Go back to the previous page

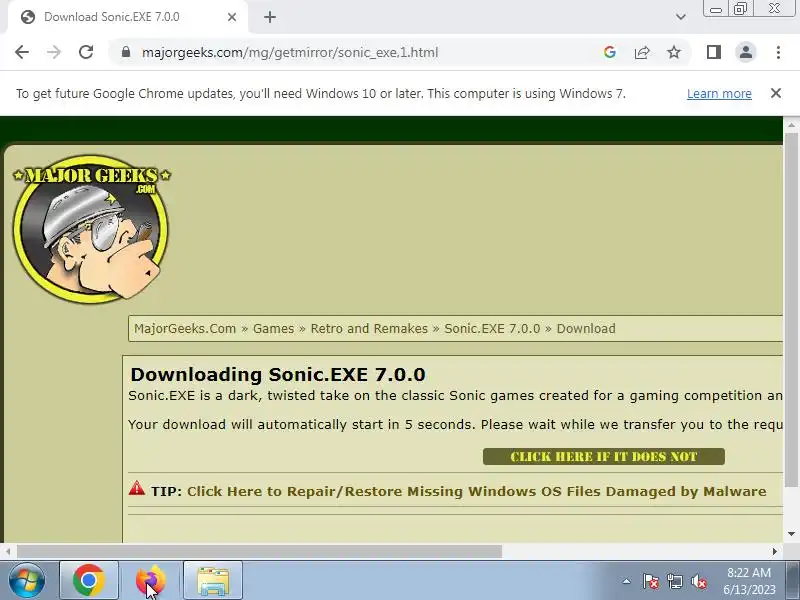(x=22, y=52)
